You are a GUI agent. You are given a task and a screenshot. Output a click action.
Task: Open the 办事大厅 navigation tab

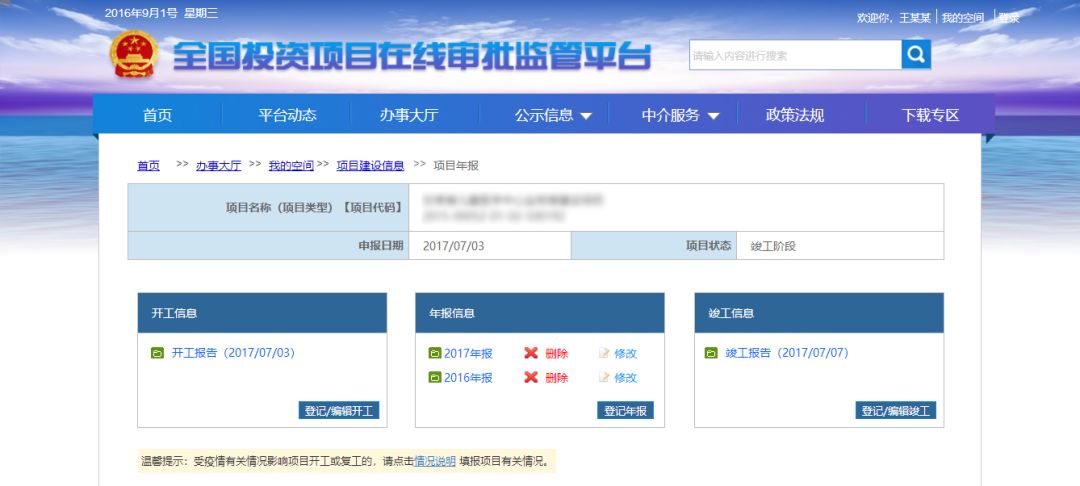tap(409, 115)
